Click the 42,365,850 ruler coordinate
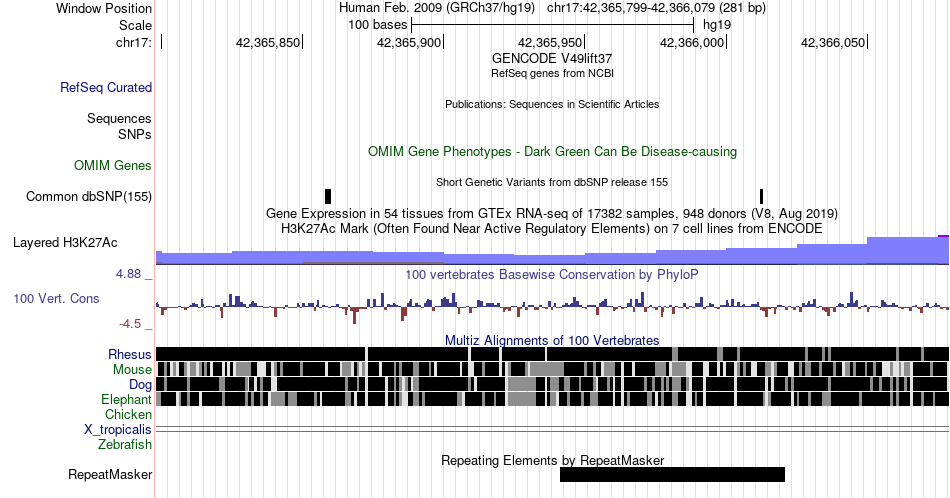 (x=268, y=42)
